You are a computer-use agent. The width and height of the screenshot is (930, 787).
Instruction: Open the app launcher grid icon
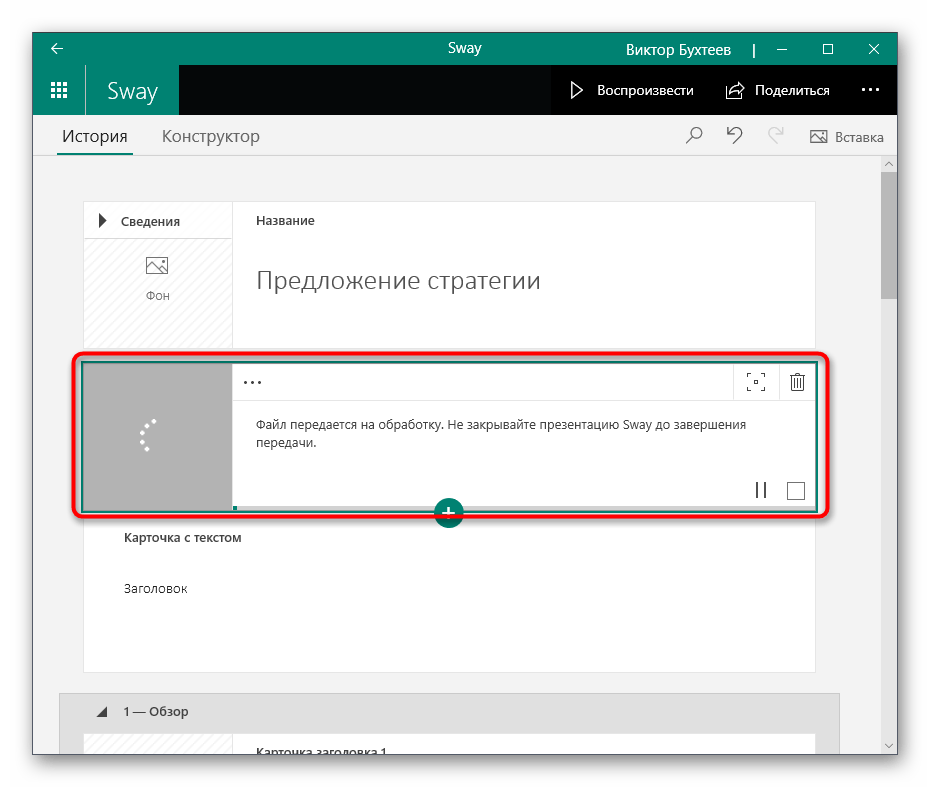(x=59, y=90)
